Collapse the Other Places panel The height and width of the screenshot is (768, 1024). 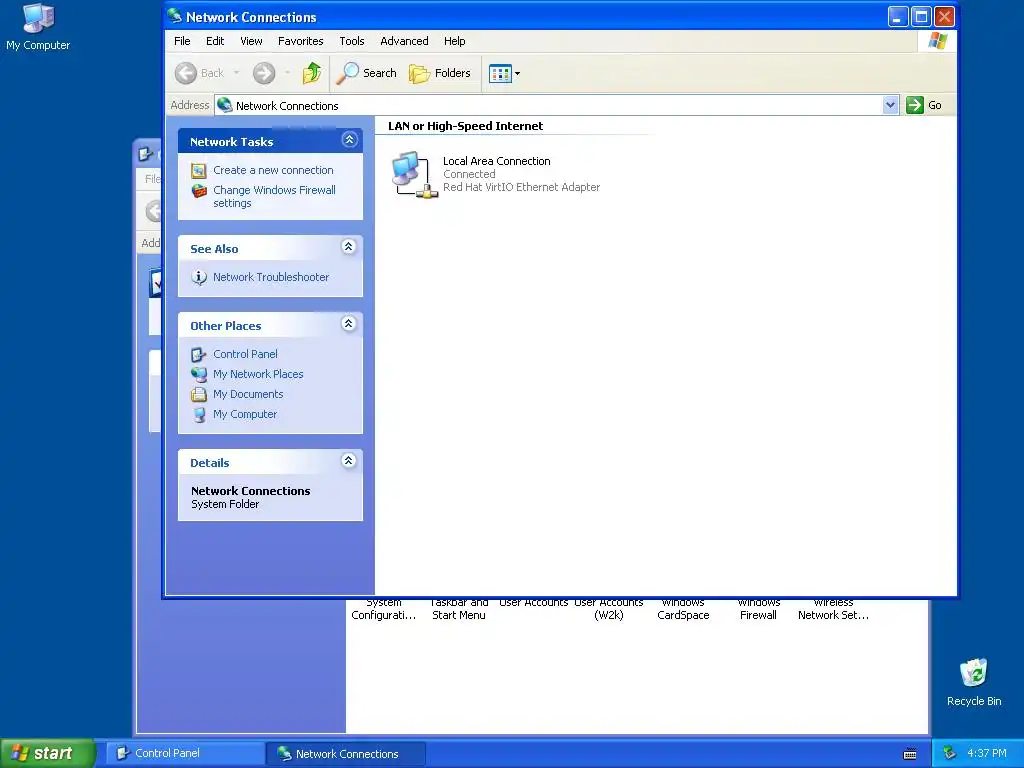(349, 323)
